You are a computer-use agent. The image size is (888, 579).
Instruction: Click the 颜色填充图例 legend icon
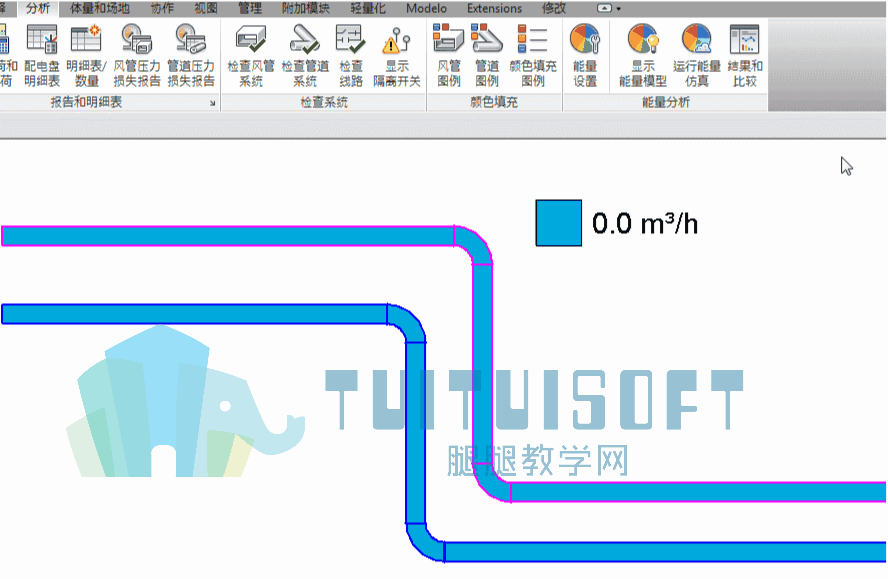(533, 56)
